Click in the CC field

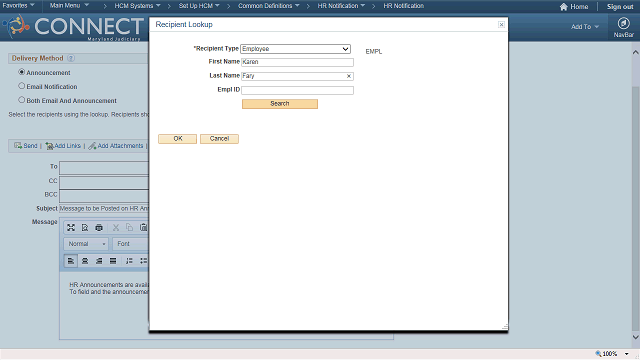tap(104, 182)
